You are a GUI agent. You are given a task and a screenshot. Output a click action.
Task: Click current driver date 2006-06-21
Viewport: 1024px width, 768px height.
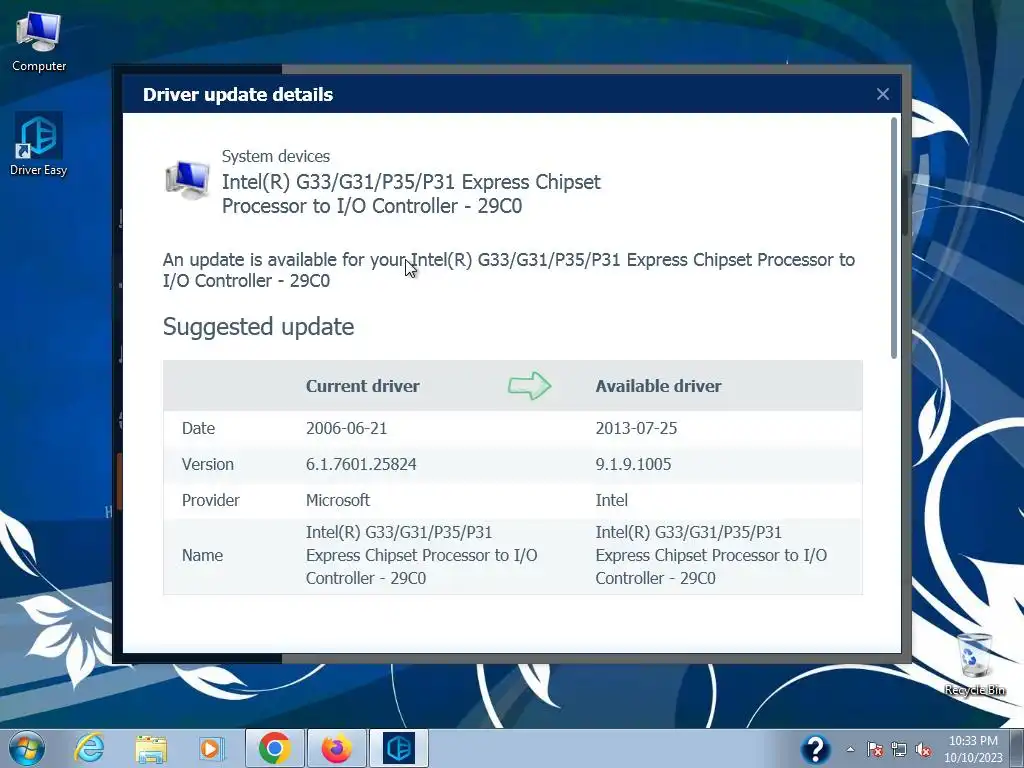[x=346, y=428]
